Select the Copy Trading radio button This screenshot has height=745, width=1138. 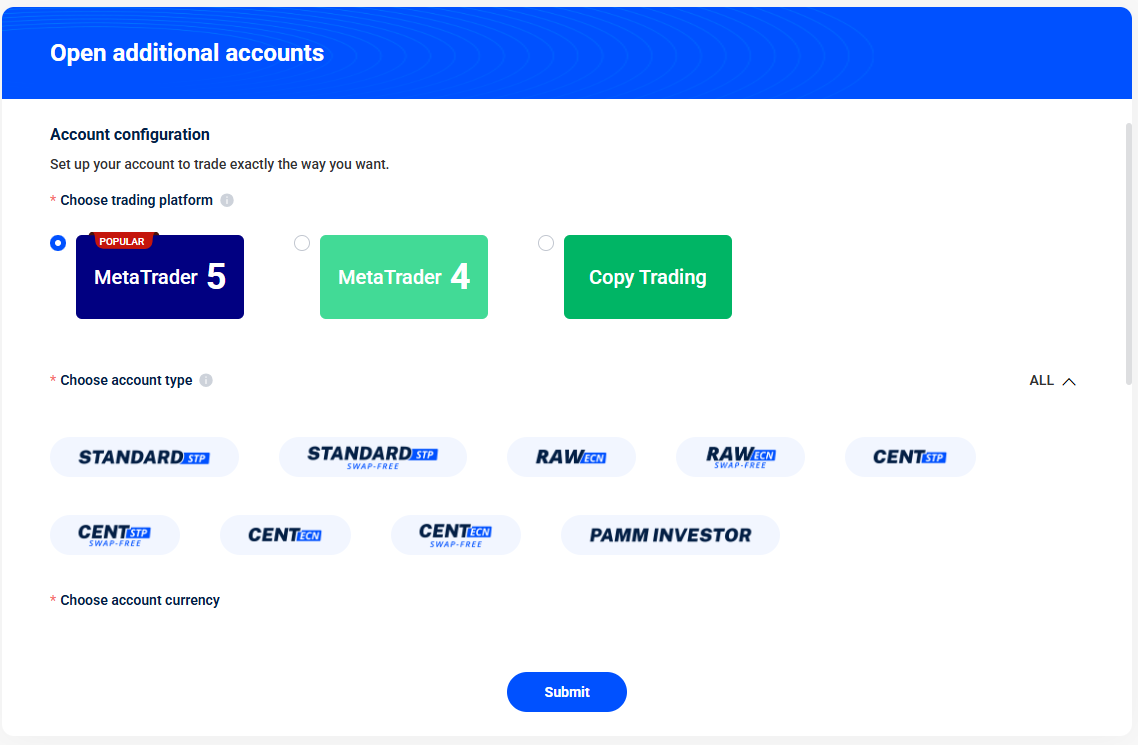546,243
